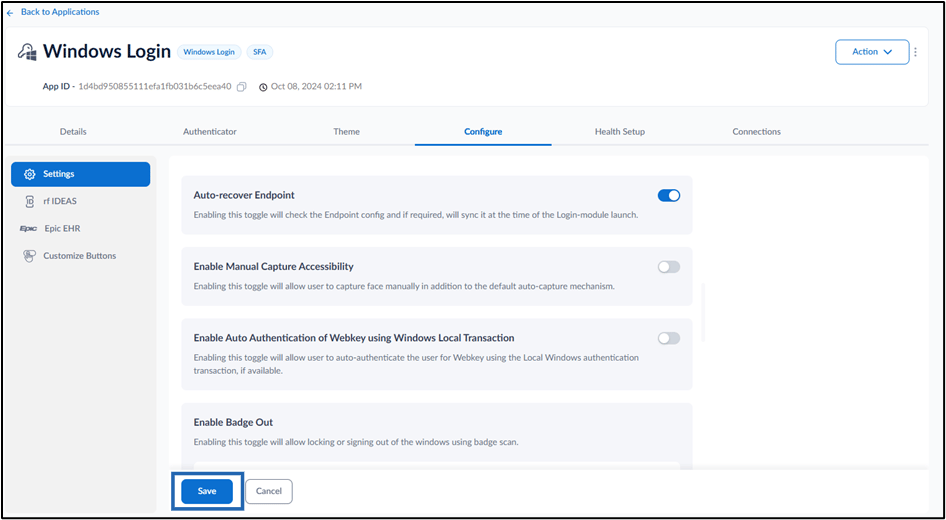Click the Oct 08, 2024 02:11 PM timestamp

click(316, 86)
